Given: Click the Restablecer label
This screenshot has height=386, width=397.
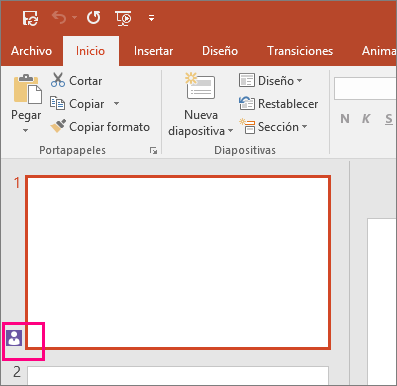Looking at the screenshot, I should (288, 104).
